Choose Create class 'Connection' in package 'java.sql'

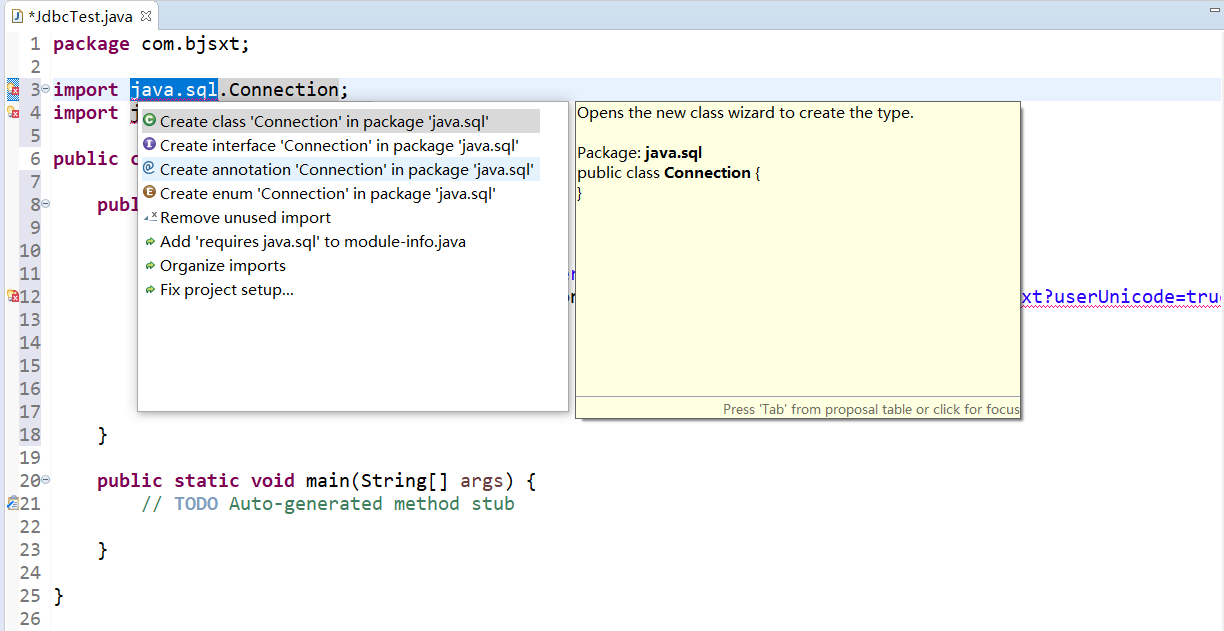click(x=341, y=121)
